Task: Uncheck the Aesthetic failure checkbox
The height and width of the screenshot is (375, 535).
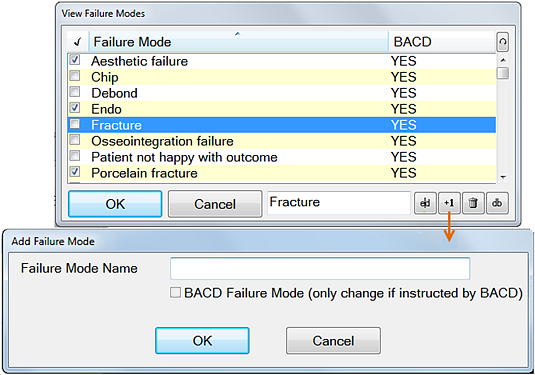Action: point(75,60)
